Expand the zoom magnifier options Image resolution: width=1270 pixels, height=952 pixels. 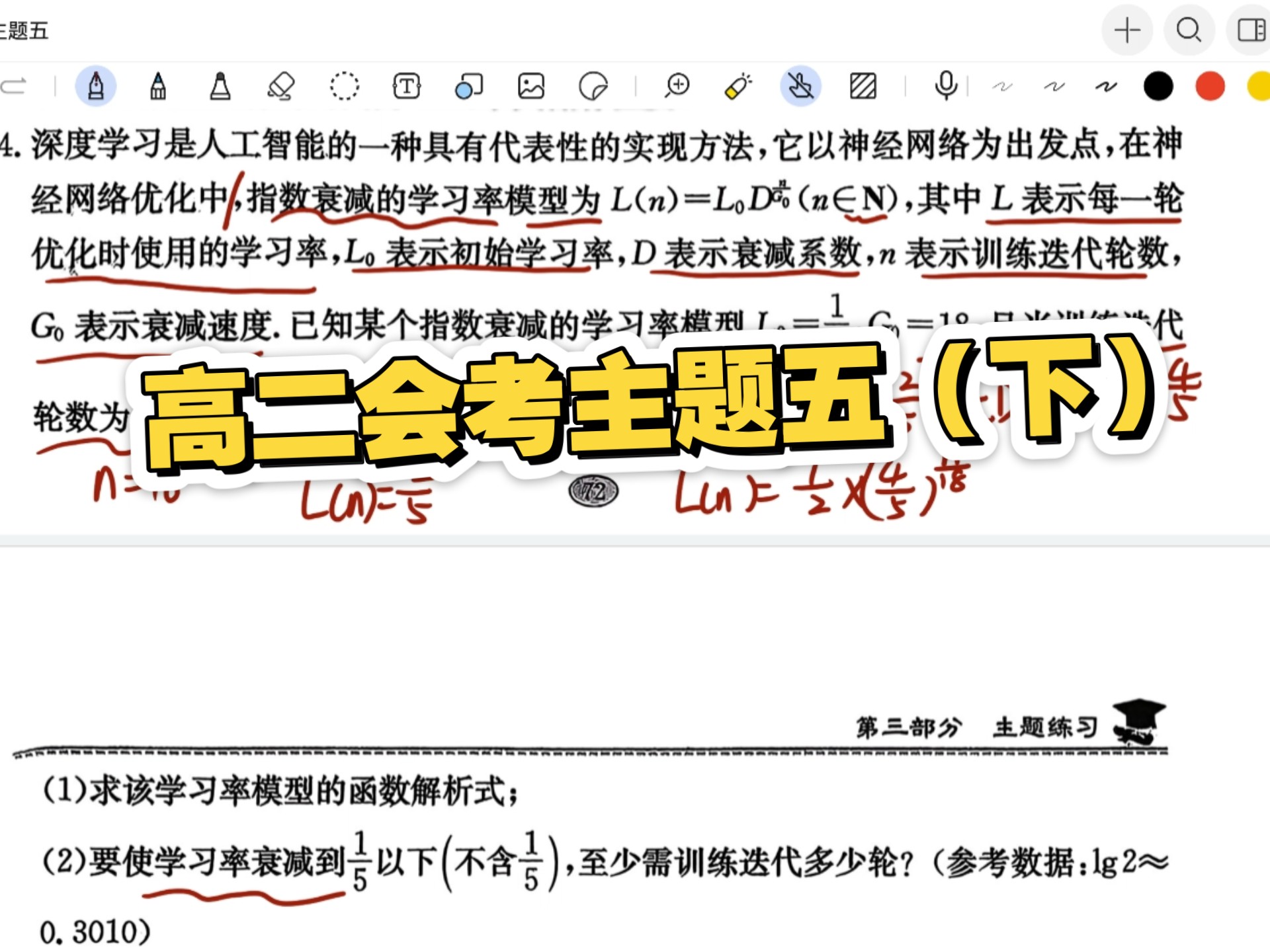[676, 85]
